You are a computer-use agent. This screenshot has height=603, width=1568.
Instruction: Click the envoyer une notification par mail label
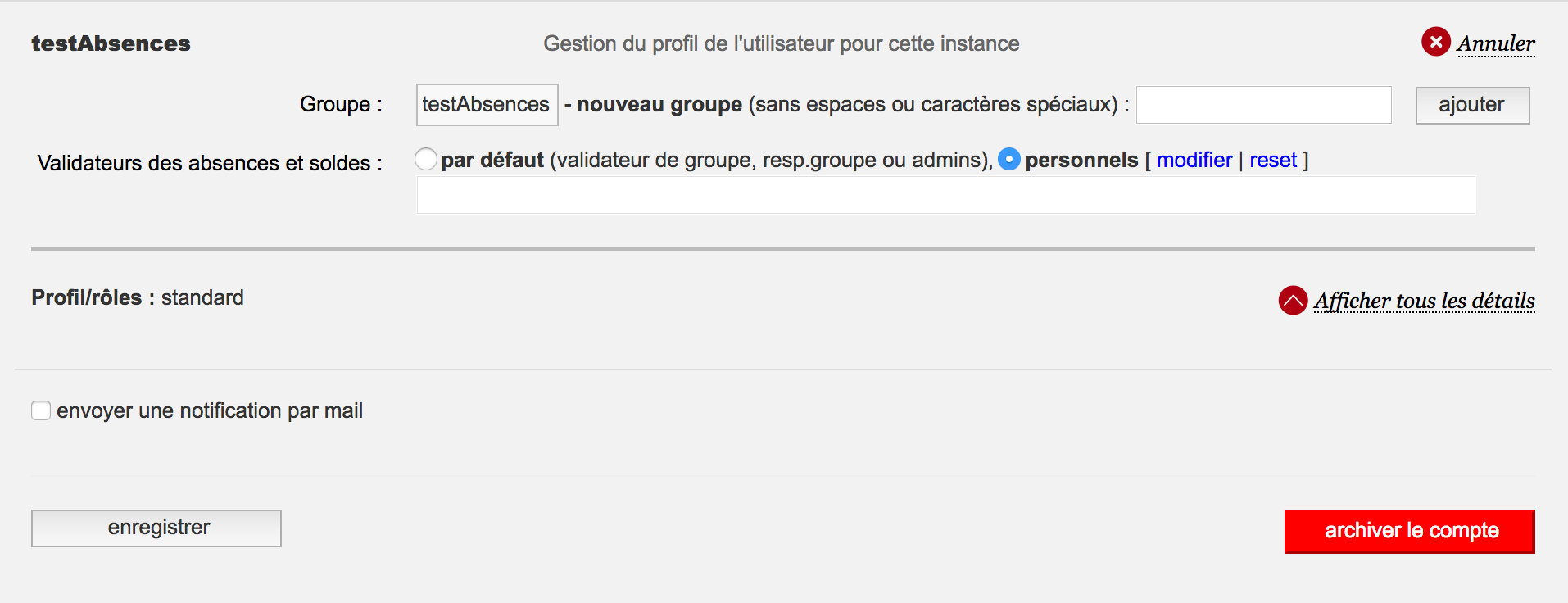coord(210,410)
